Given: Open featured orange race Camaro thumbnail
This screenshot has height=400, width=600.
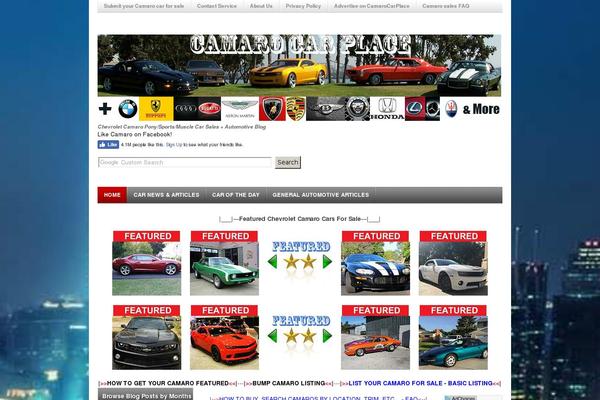Looking at the screenshot, I should (x=375, y=337).
